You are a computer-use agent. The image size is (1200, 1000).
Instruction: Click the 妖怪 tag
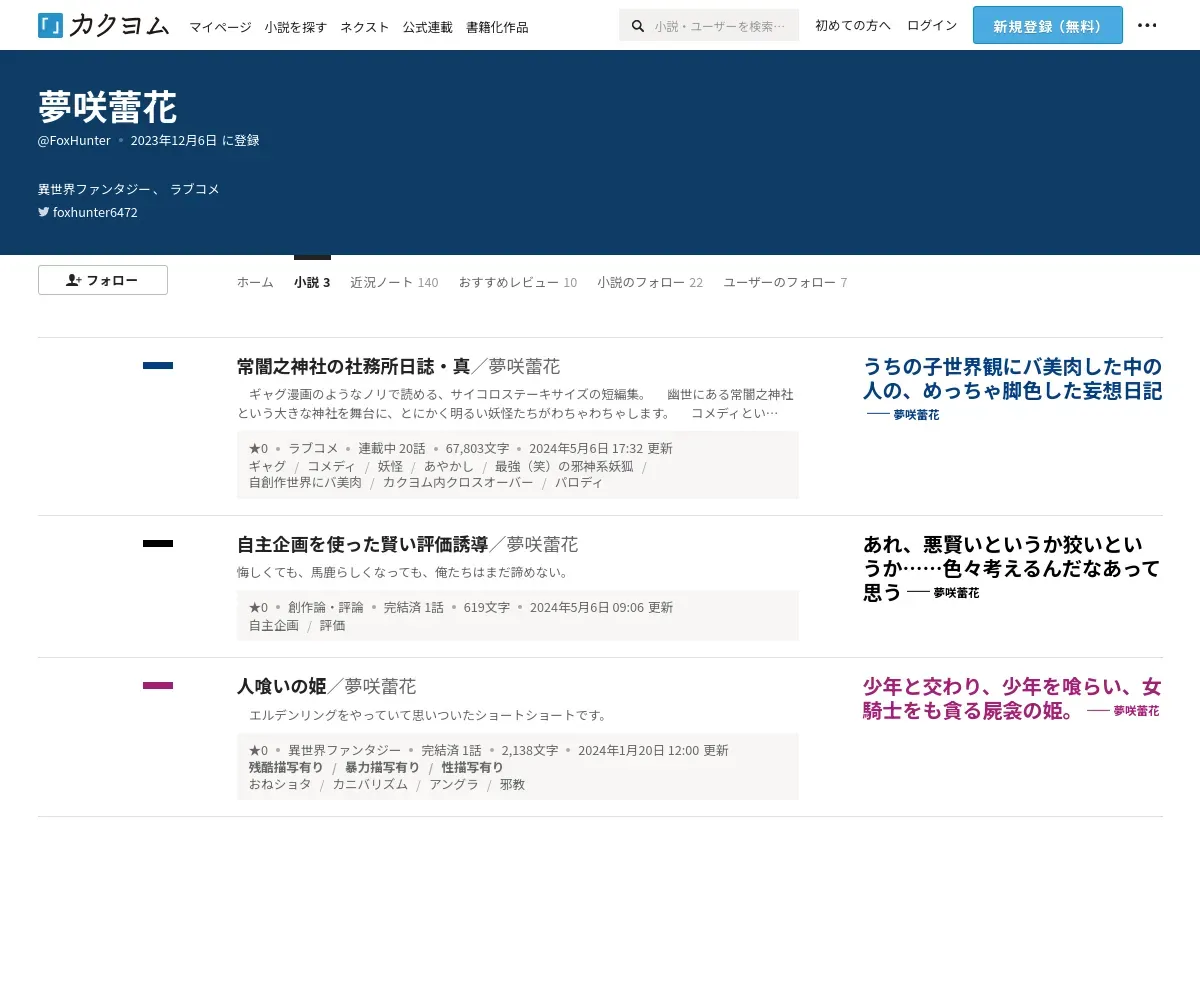[390, 466]
